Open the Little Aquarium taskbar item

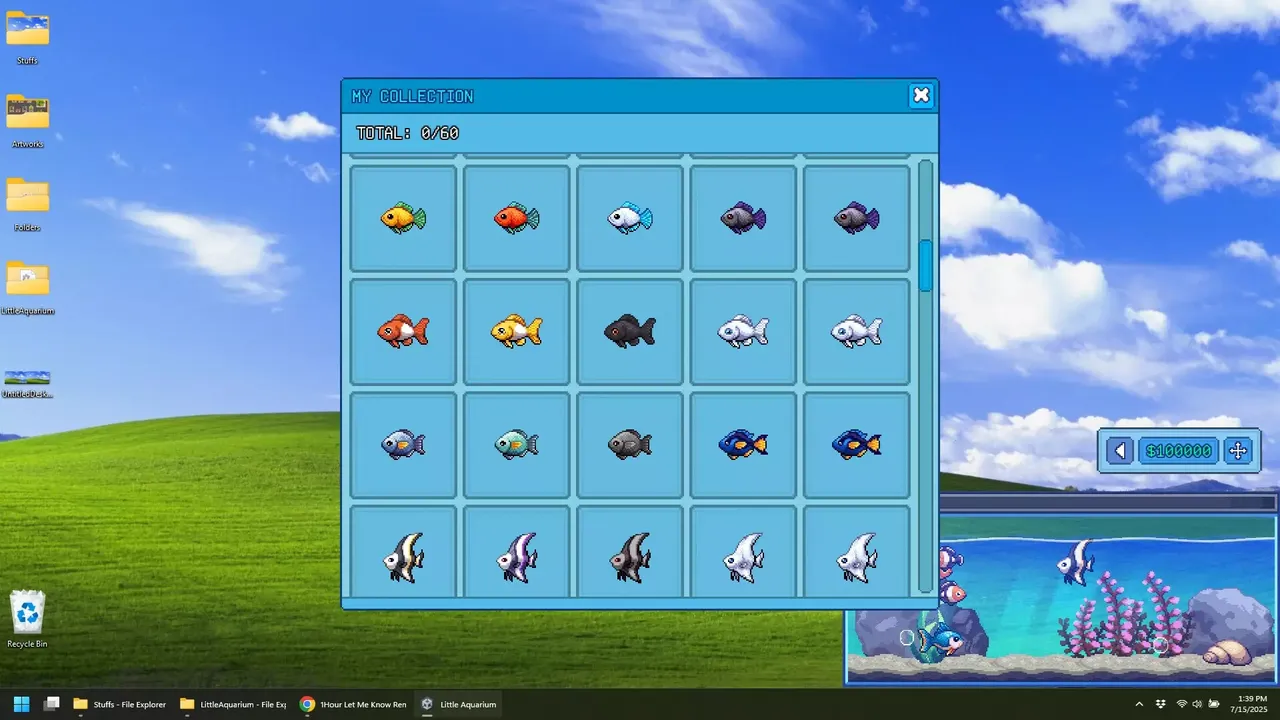[x=457, y=704]
